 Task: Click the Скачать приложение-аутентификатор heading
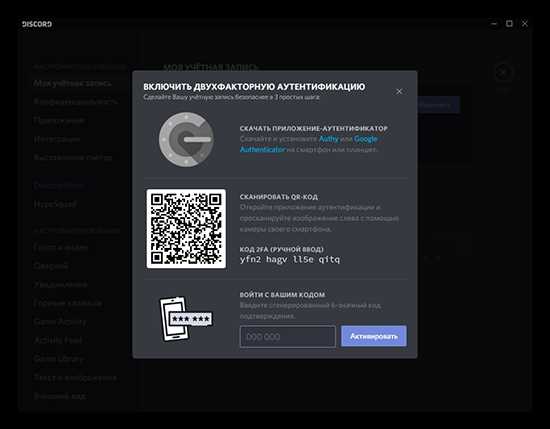pyautogui.click(x=314, y=128)
